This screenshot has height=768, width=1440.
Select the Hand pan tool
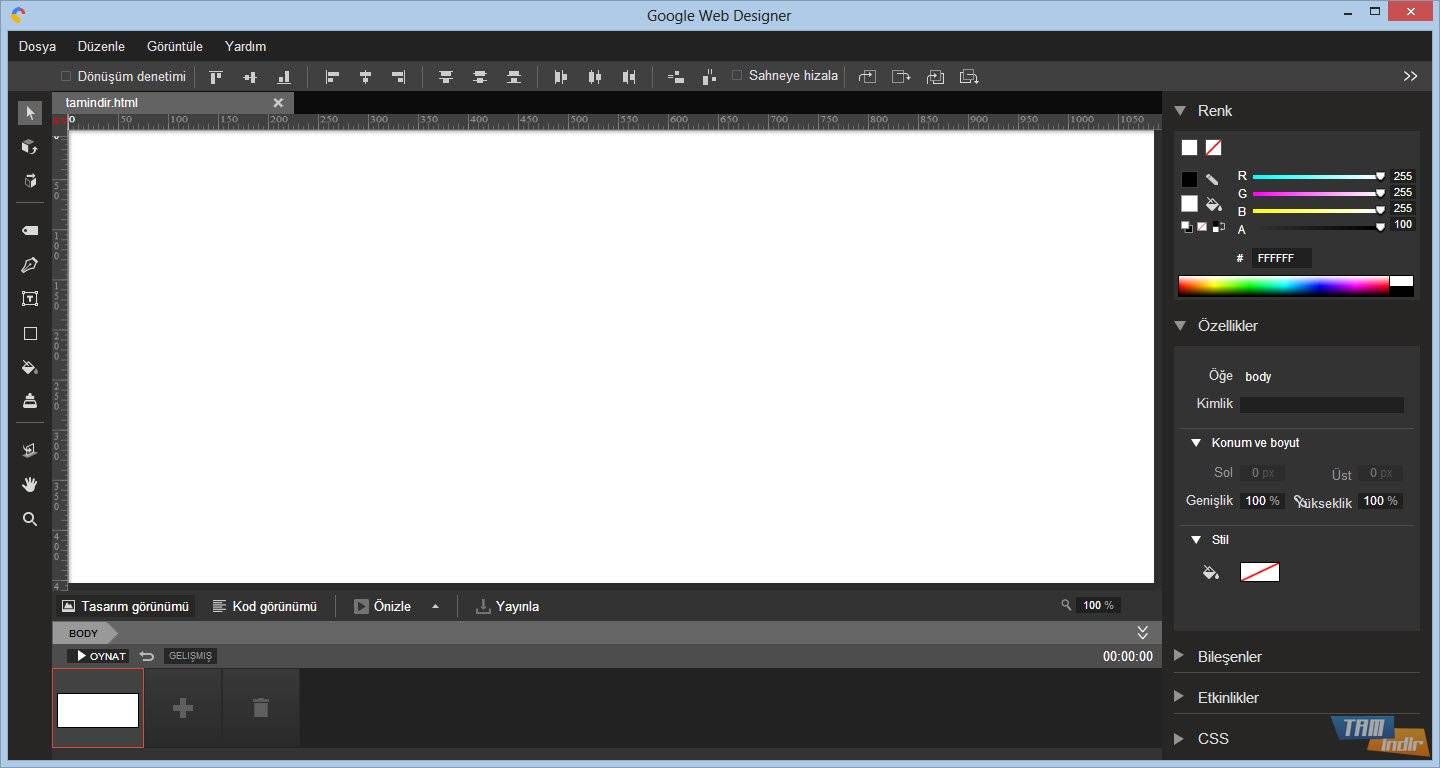30,485
